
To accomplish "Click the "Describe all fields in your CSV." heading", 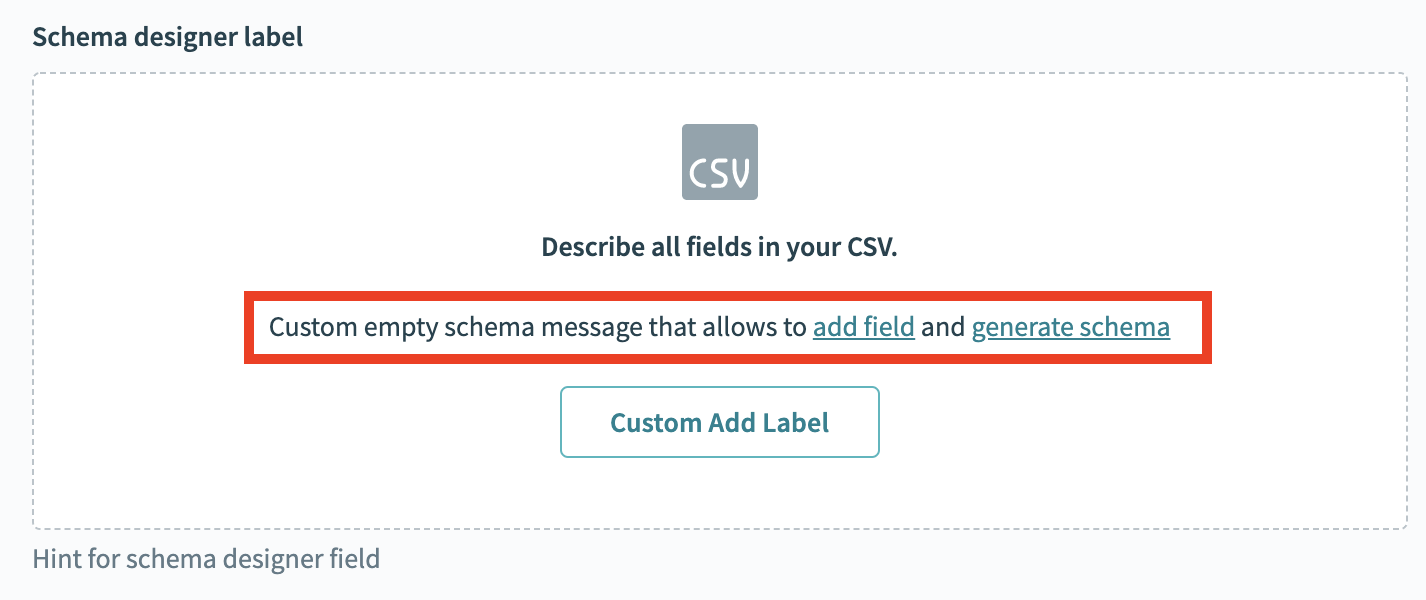I will pos(719,247).
